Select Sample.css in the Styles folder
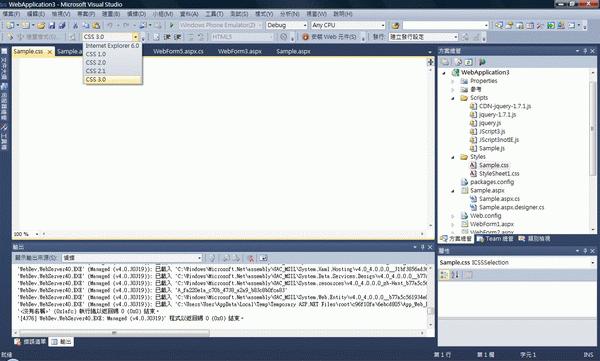Screen dimensions: 600x361 pos(494,165)
